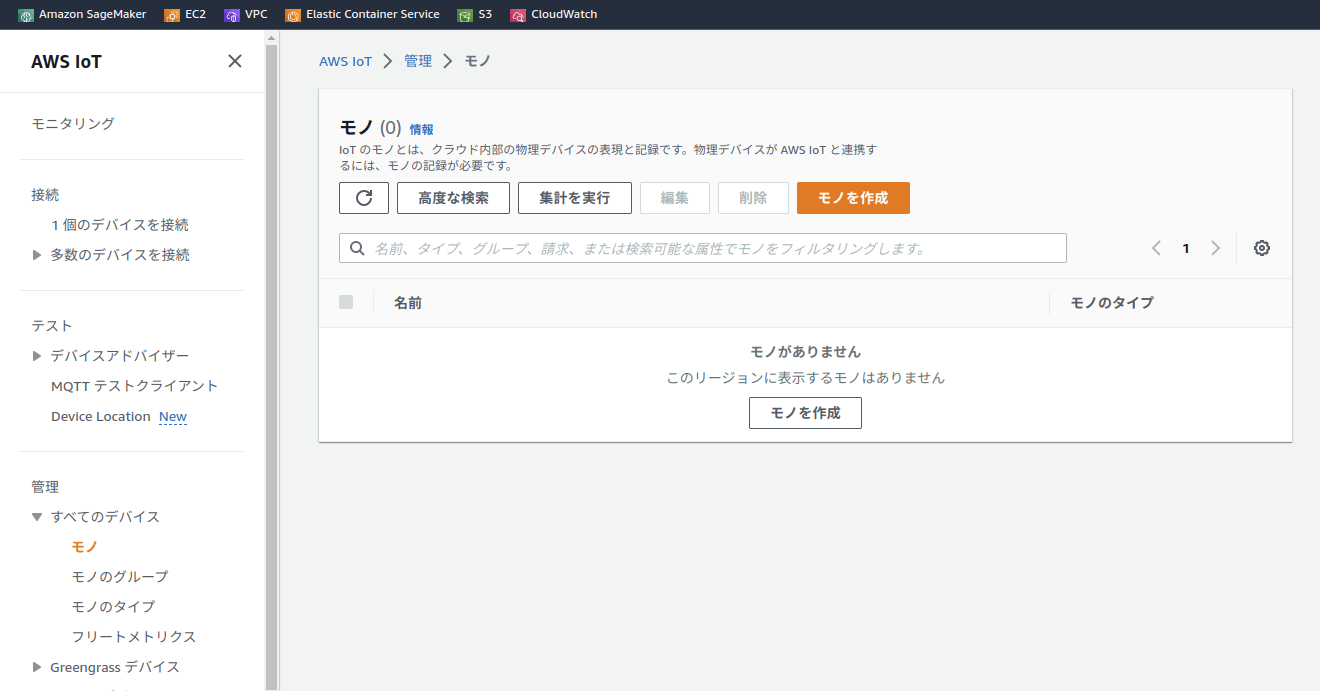The width and height of the screenshot is (1320, 691).
Task: Collapse すべてのデバイス section
Action: point(37,517)
